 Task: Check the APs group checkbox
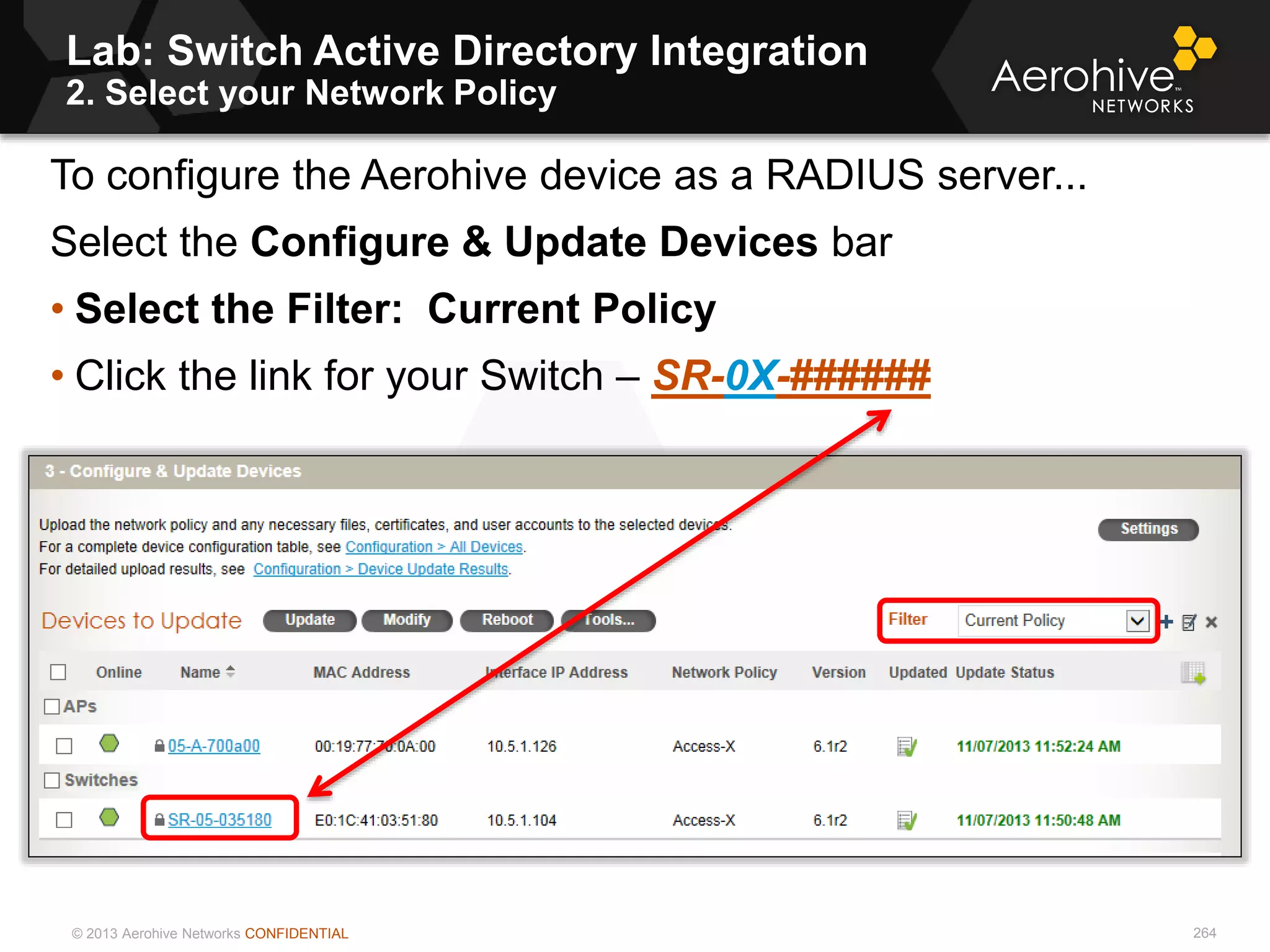[x=52, y=707]
